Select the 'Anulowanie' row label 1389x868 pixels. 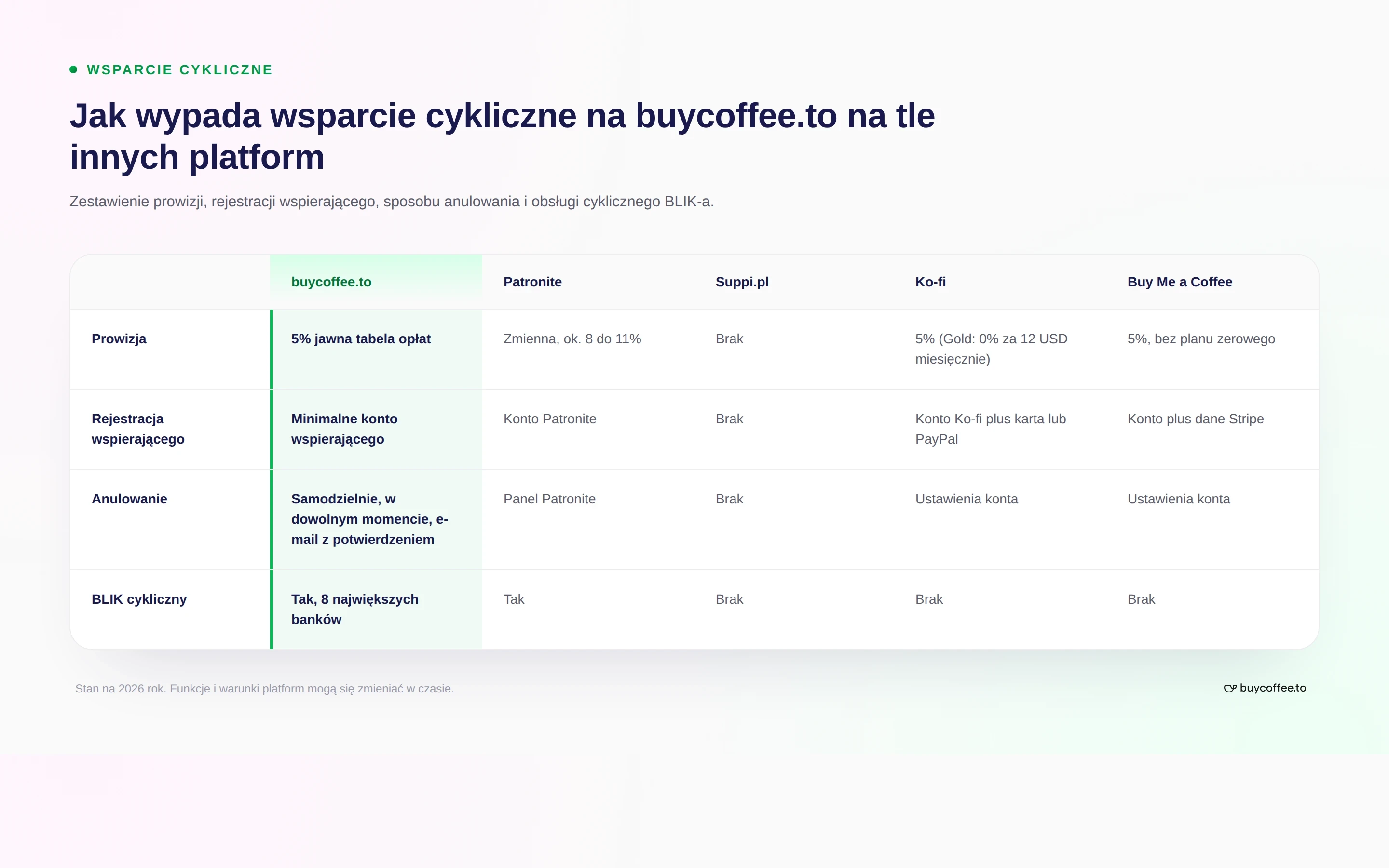(130, 499)
